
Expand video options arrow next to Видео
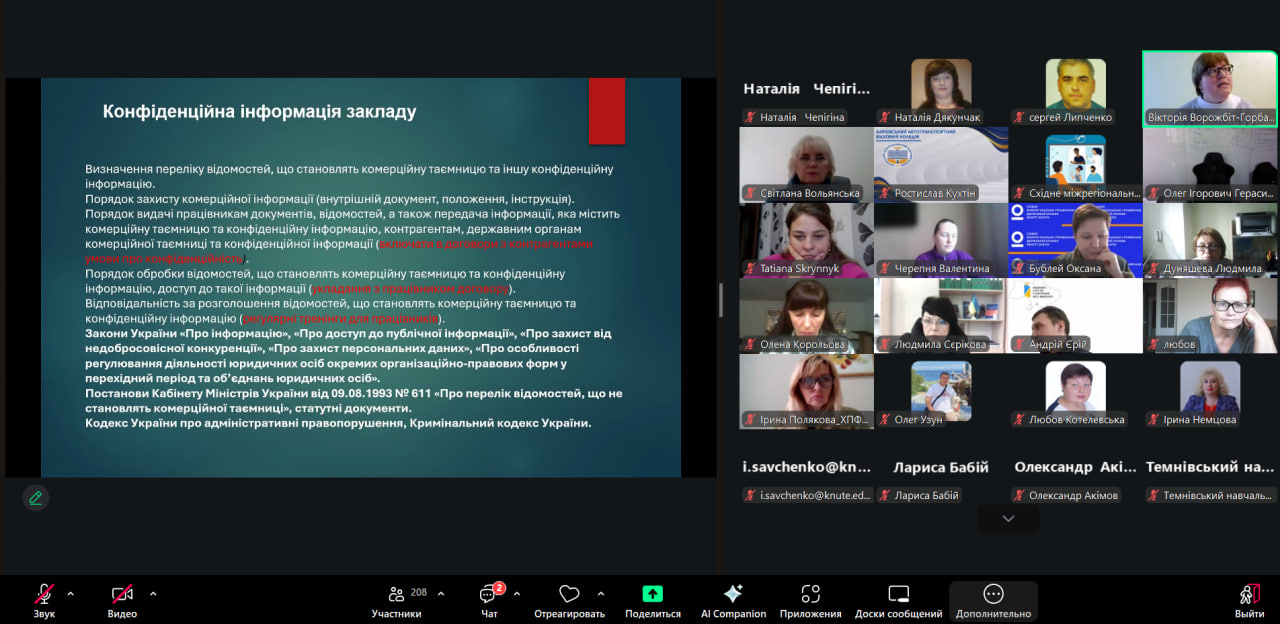(x=153, y=593)
